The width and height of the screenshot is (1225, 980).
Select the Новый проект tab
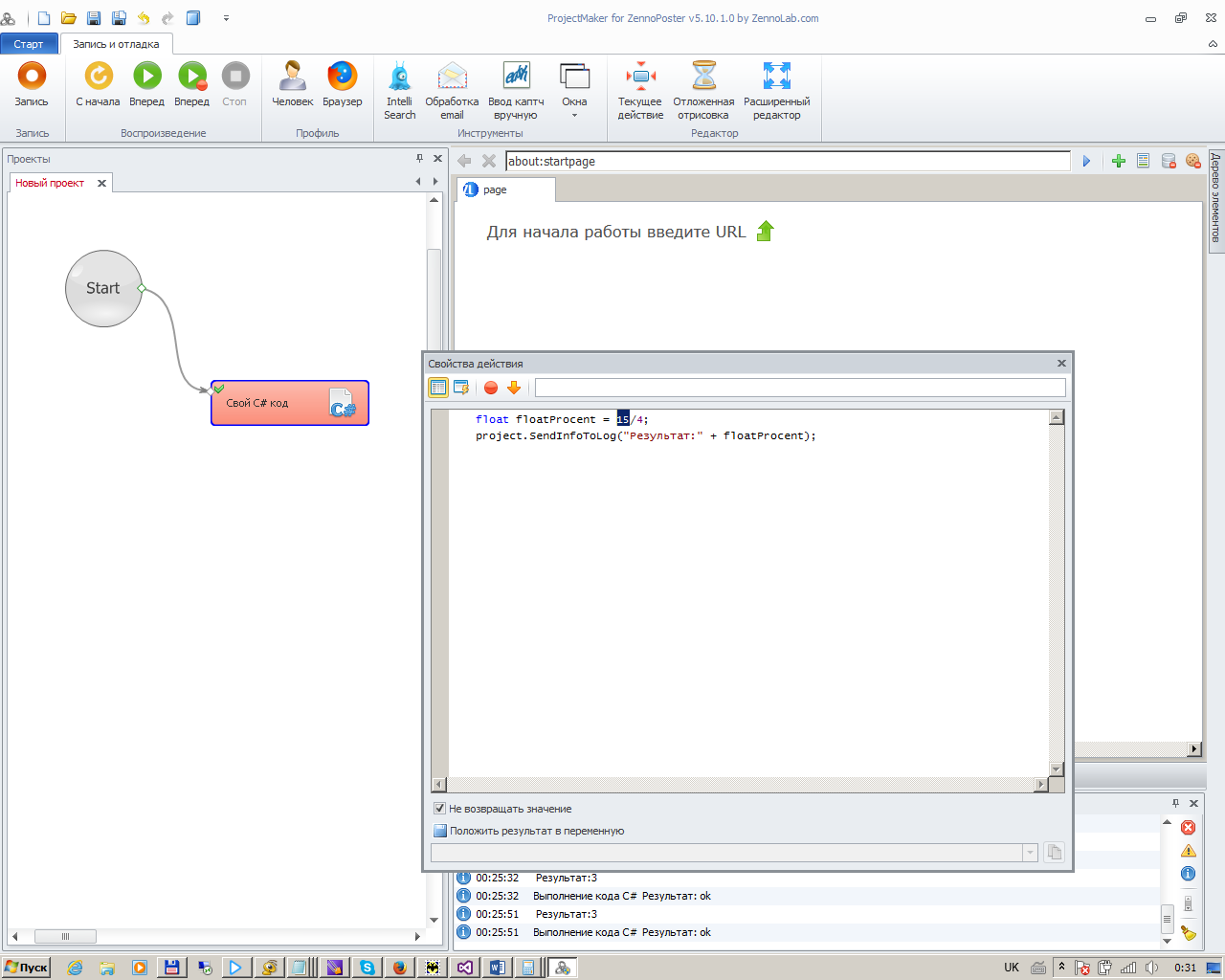click(50, 183)
